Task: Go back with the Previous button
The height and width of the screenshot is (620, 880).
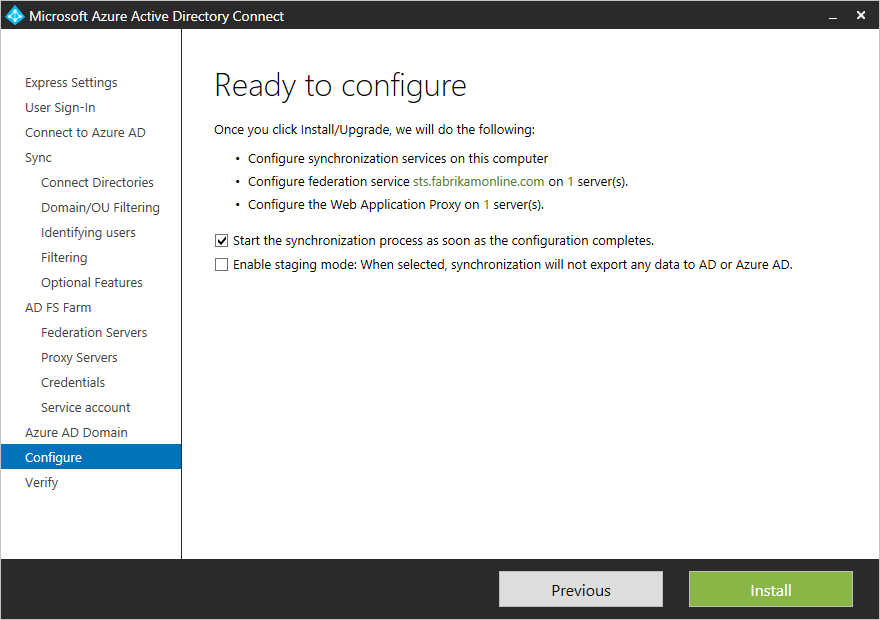Action: [x=581, y=589]
